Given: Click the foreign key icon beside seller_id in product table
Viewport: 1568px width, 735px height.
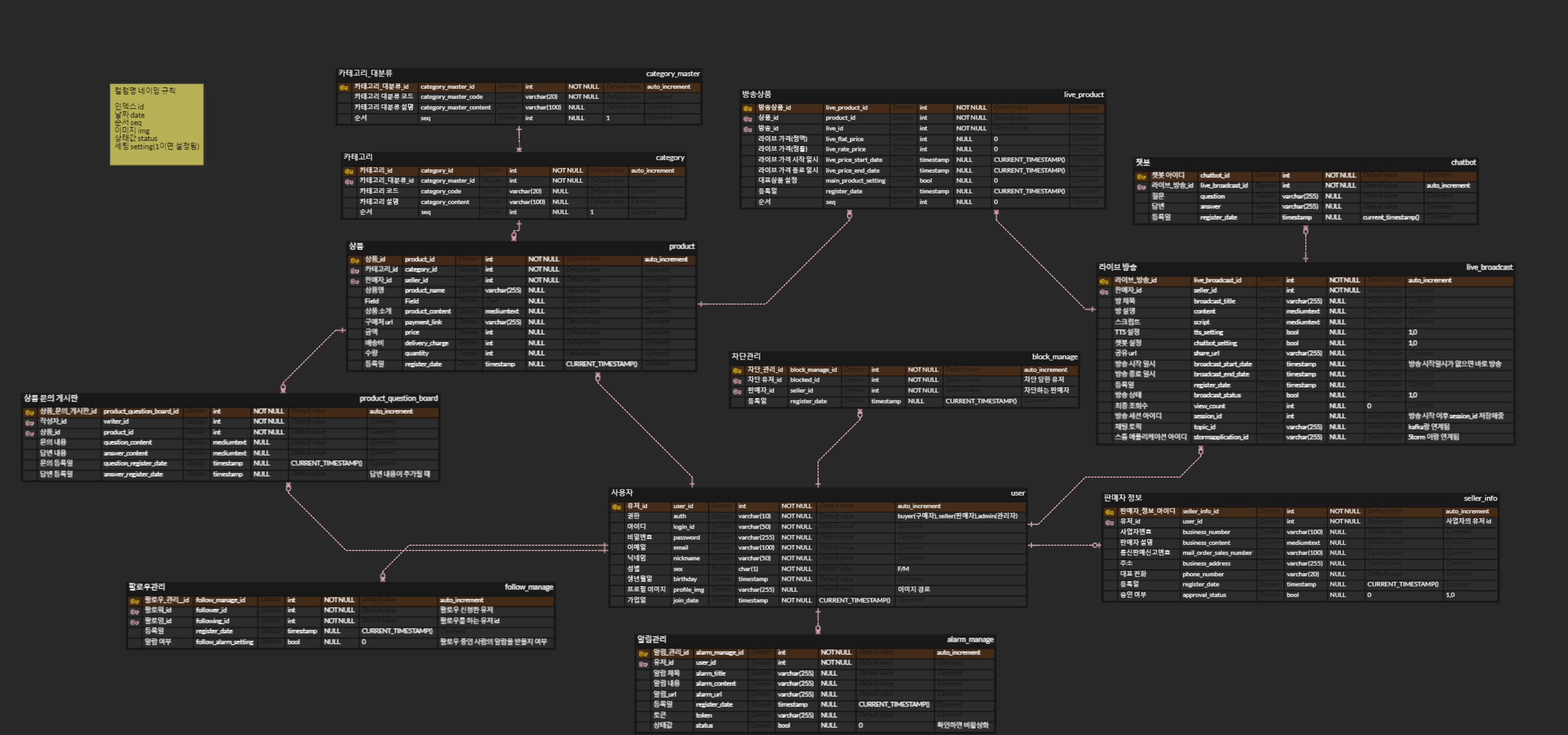Looking at the screenshot, I should [355, 281].
